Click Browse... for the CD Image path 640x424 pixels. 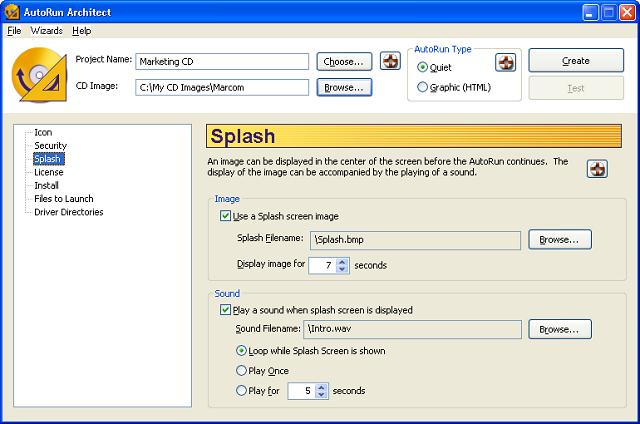(x=344, y=87)
